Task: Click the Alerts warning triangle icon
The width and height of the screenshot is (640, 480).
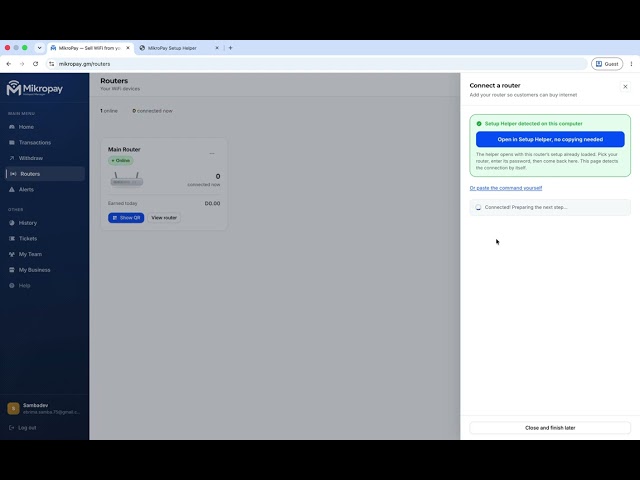Action: point(12,189)
